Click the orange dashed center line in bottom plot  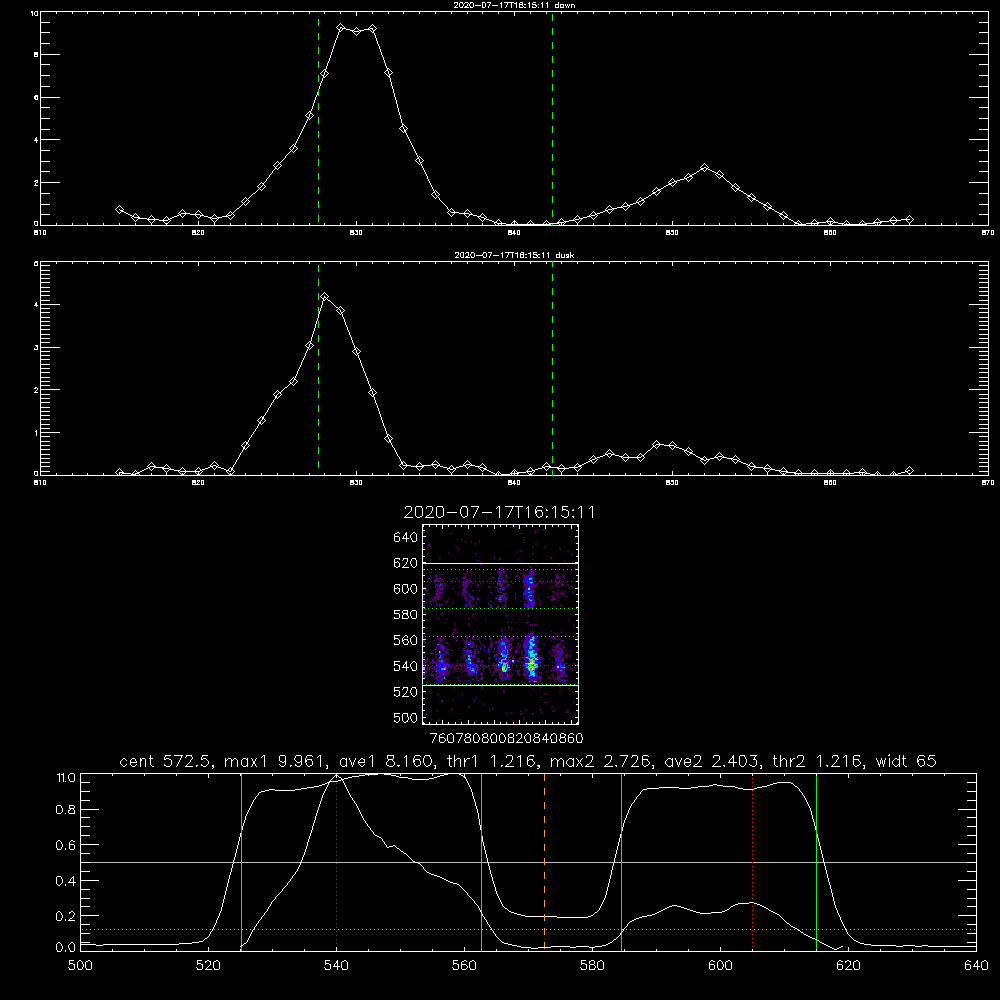click(x=544, y=861)
